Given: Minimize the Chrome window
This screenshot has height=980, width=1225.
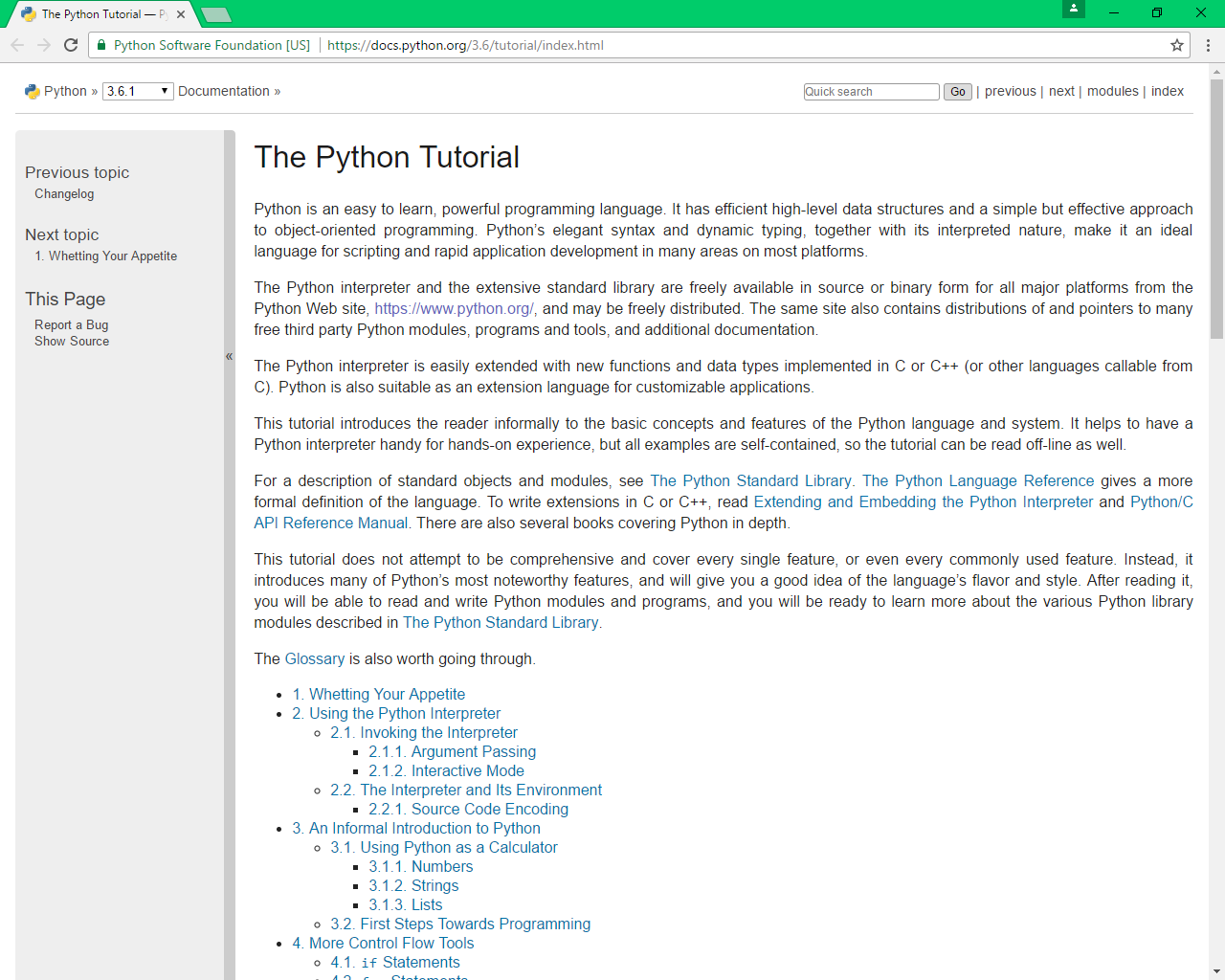Looking at the screenshot, I should click(x=1114, y=12).
